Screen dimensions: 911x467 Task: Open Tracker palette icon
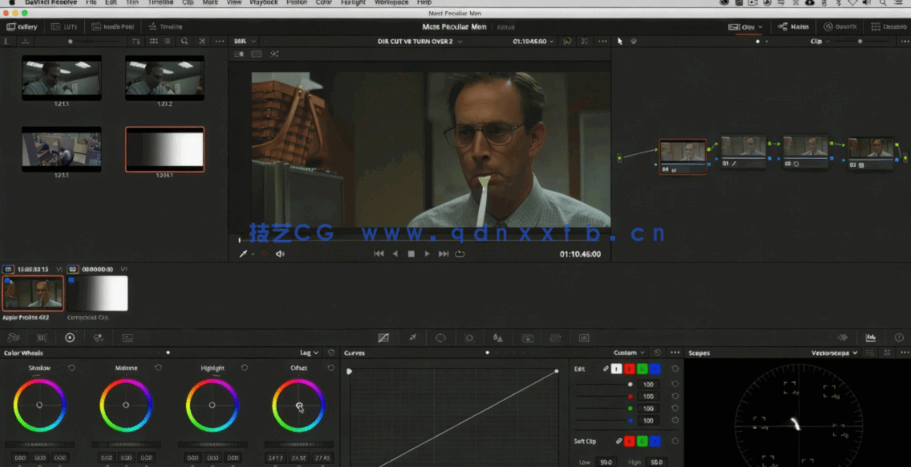point(469,337)
